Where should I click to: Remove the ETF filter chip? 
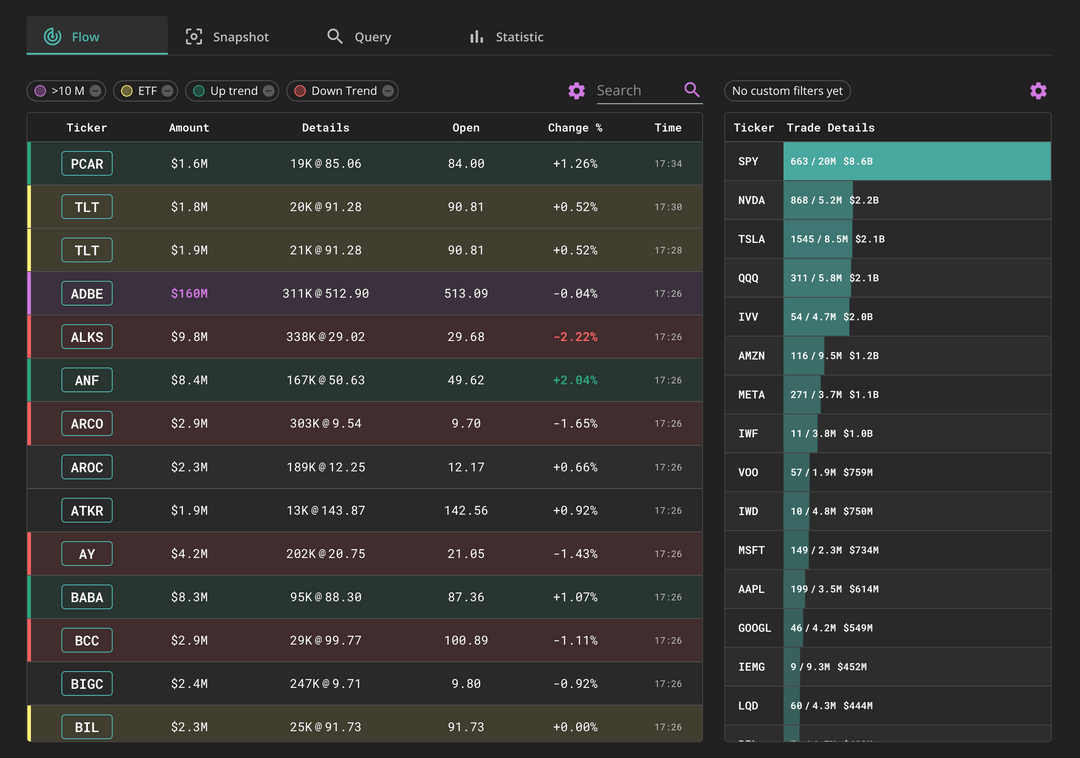click(167, 91)
